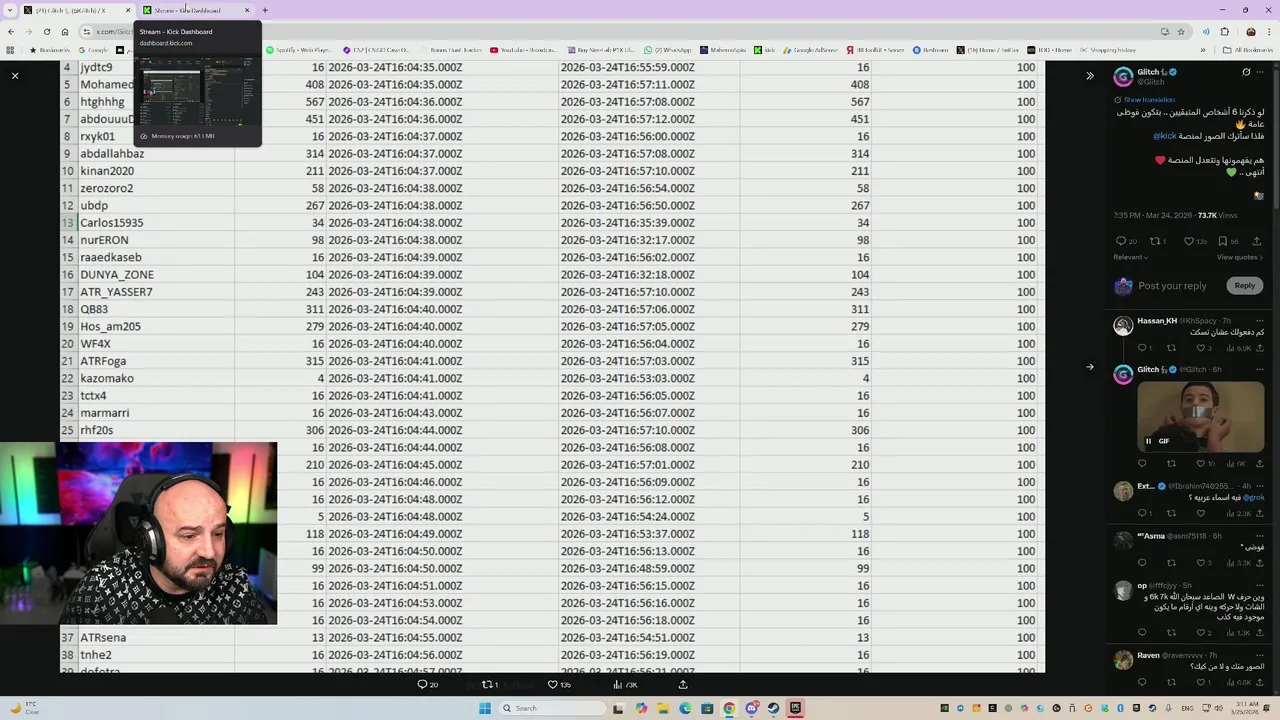Expand the Relevant replies sort dropdown

click(1131, 257)
